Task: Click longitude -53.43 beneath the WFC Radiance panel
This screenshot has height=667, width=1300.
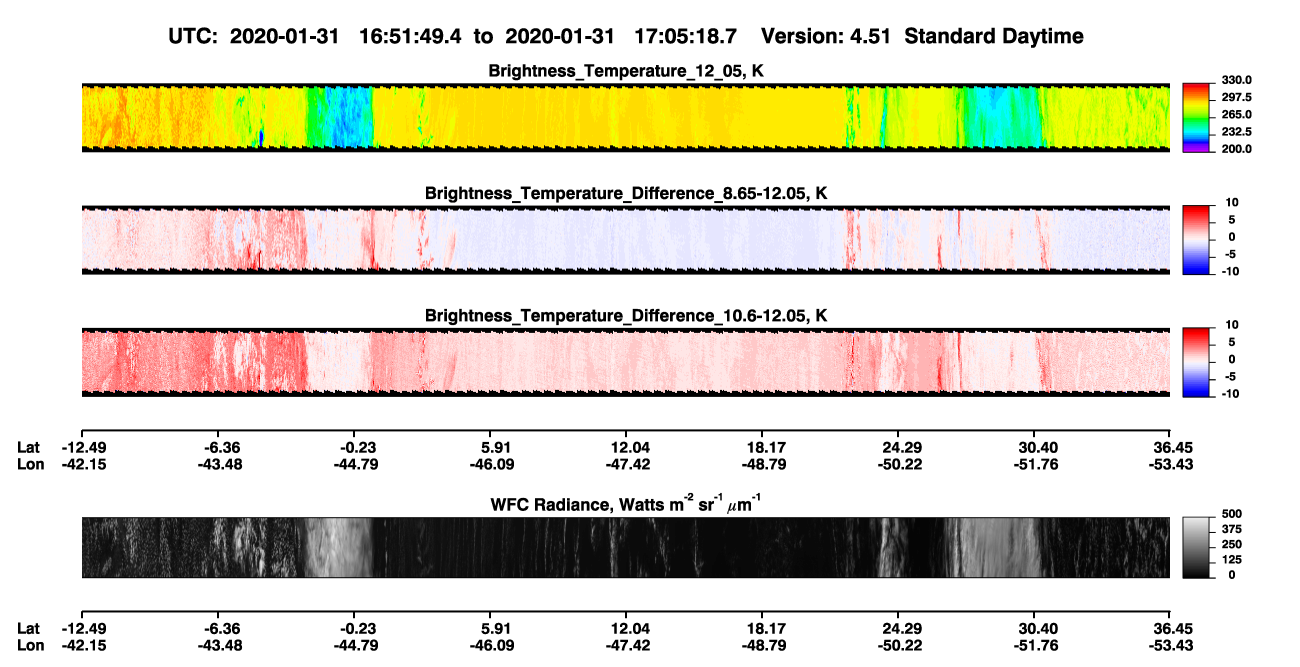Action: point(1170,645)
